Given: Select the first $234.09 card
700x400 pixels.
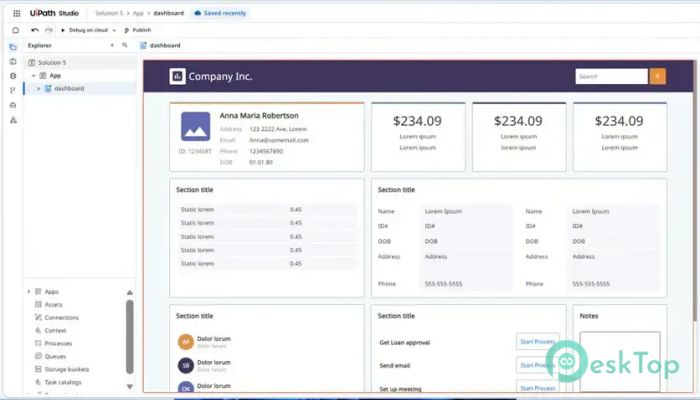Looking at the screenshot, I should (x=418, y=137).
